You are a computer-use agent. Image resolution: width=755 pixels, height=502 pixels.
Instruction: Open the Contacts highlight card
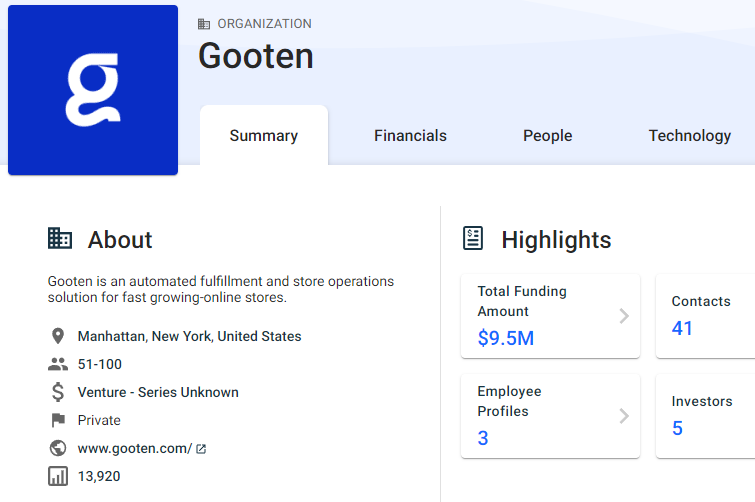[705, 316]
